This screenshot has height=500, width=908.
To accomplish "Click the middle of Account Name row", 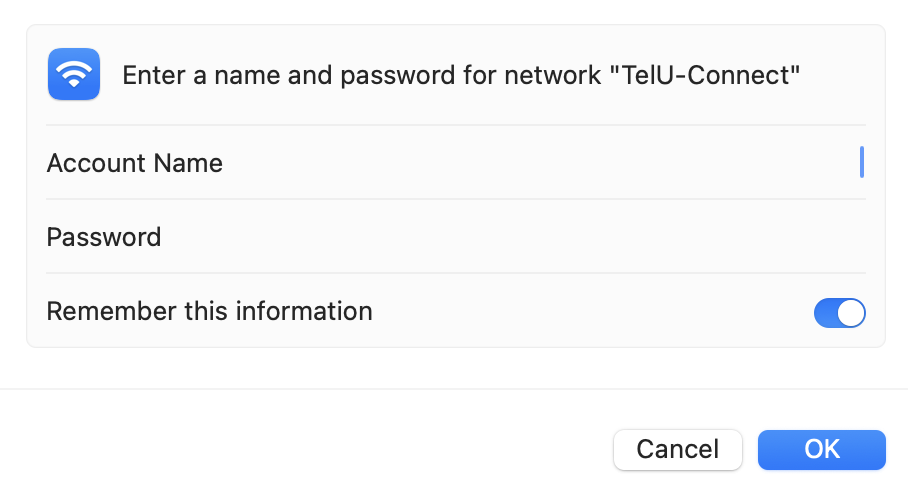I will coord(456,163).
